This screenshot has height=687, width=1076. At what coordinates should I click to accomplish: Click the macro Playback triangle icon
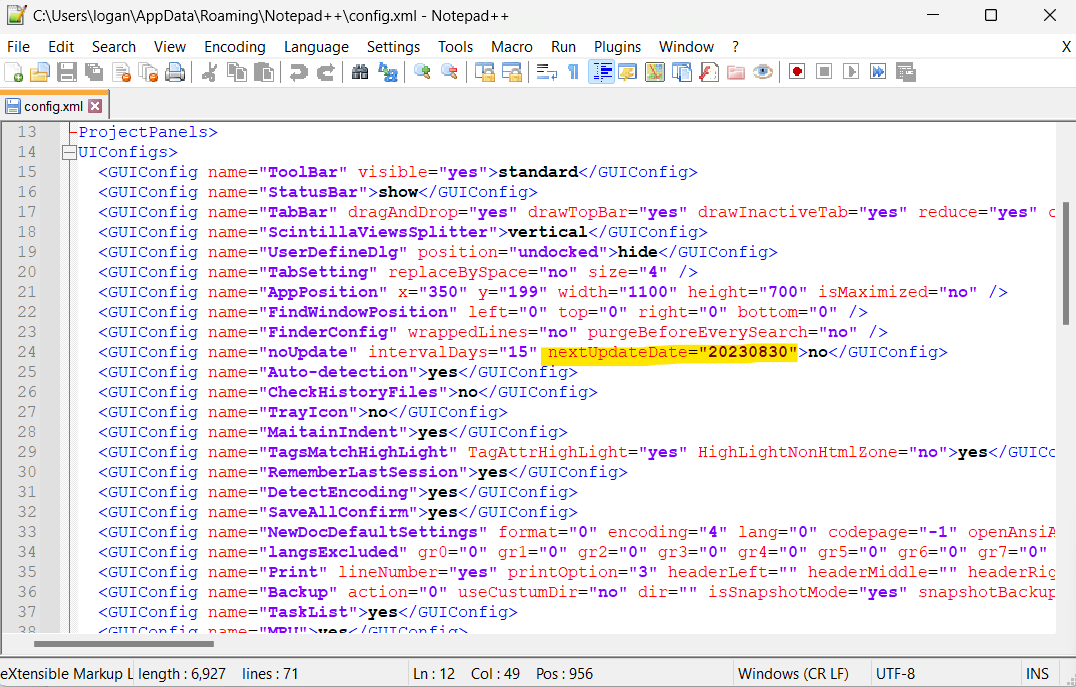pos(851,72)
